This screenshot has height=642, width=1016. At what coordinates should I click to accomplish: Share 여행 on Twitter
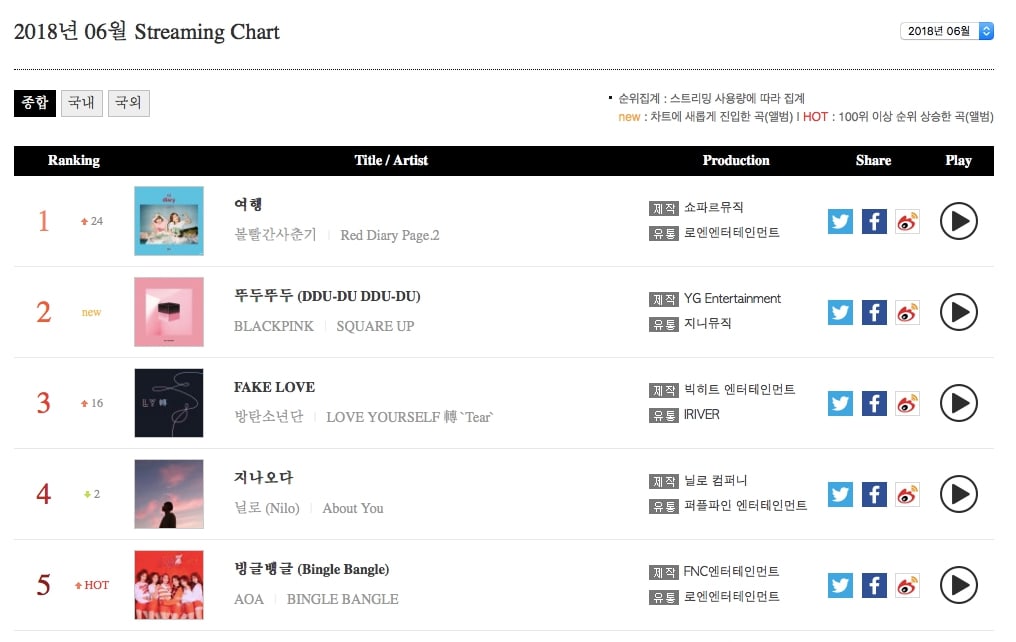pos(840,221)
